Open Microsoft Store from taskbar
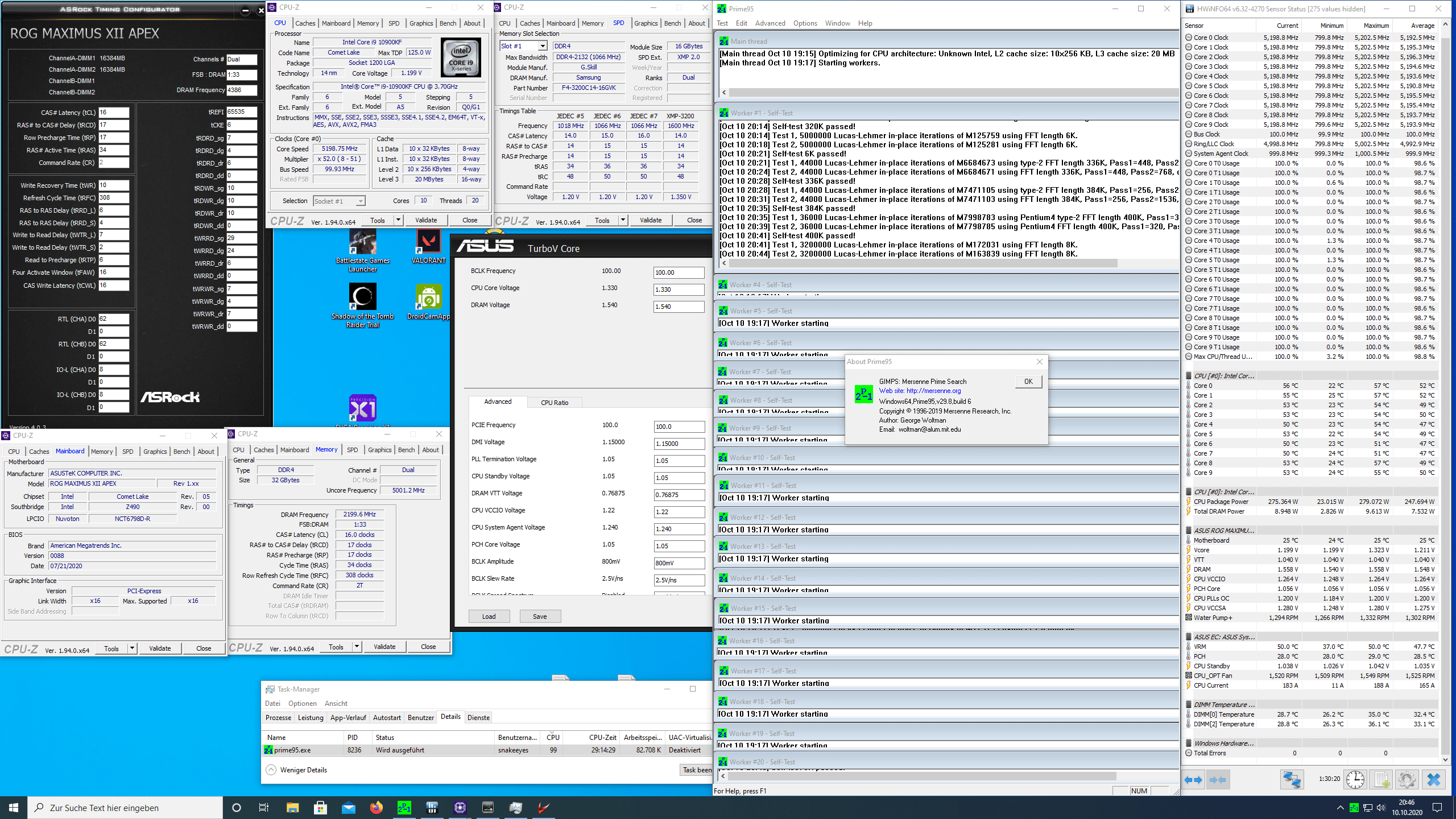1456x819 pixels. point(320,808)
